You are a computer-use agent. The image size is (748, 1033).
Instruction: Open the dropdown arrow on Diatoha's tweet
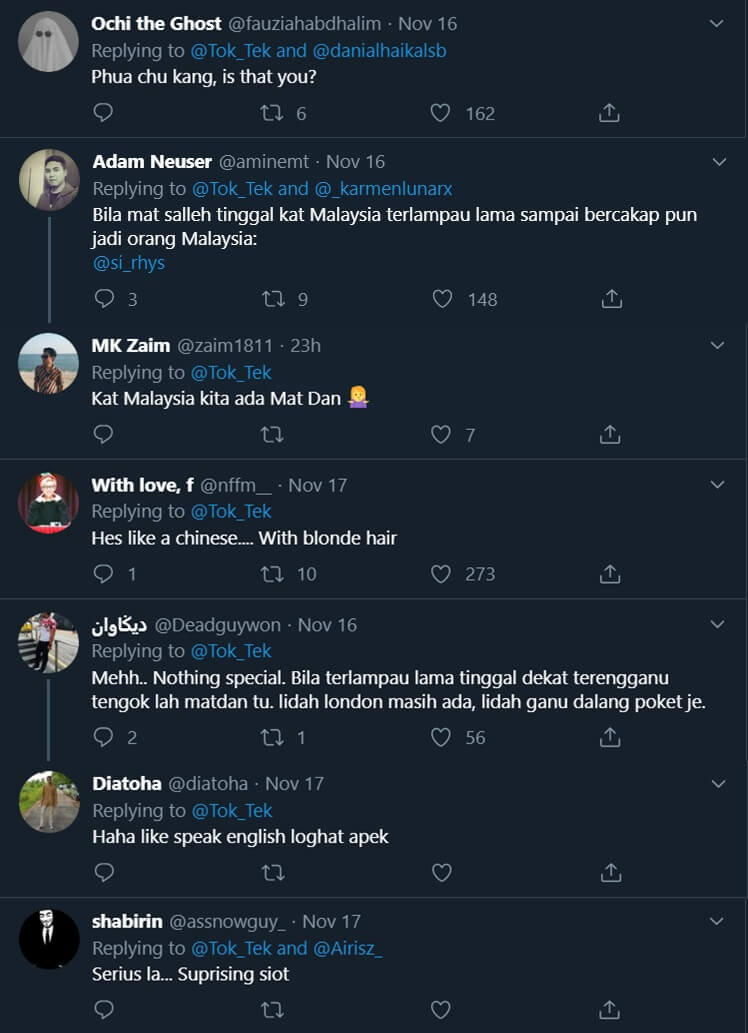(x=717, y=783)
